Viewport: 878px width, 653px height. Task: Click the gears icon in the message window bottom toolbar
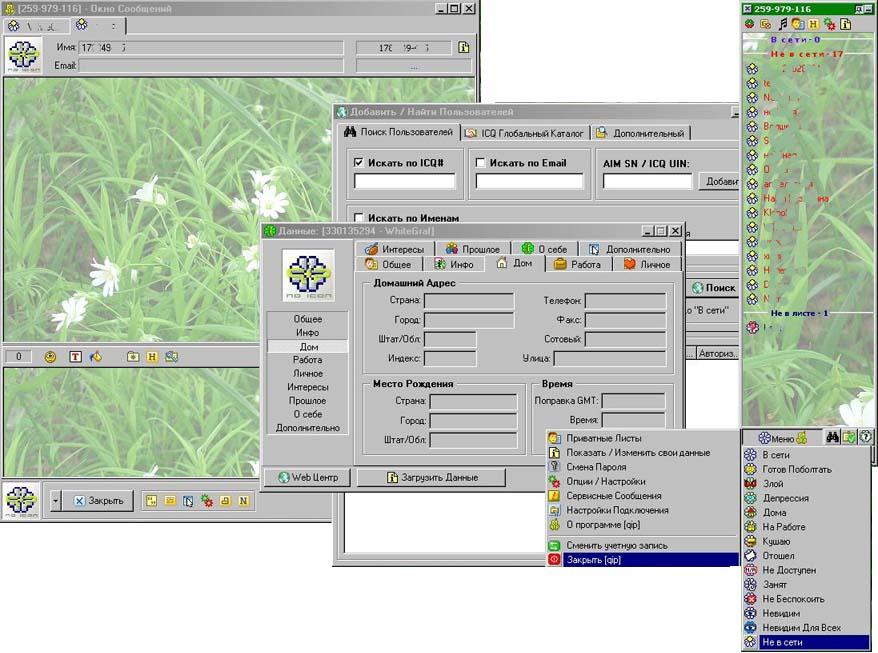pyautogui.click(x=207, y=501)
